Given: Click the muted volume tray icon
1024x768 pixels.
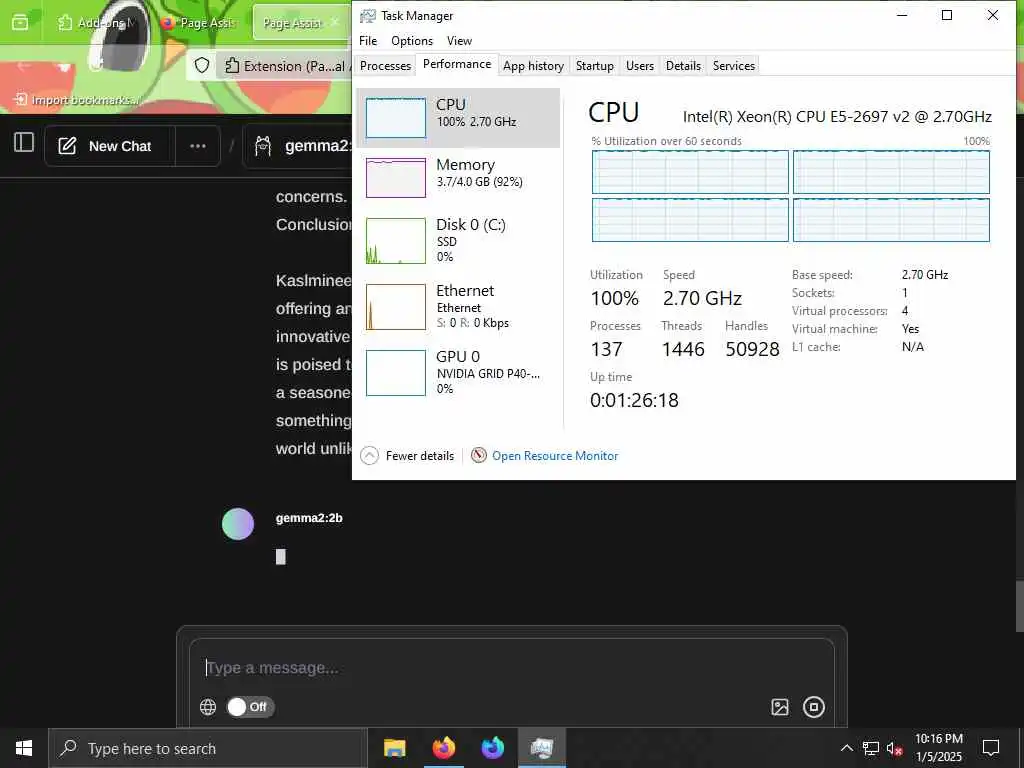Looking at the screenshot, I should pos(894,749).
